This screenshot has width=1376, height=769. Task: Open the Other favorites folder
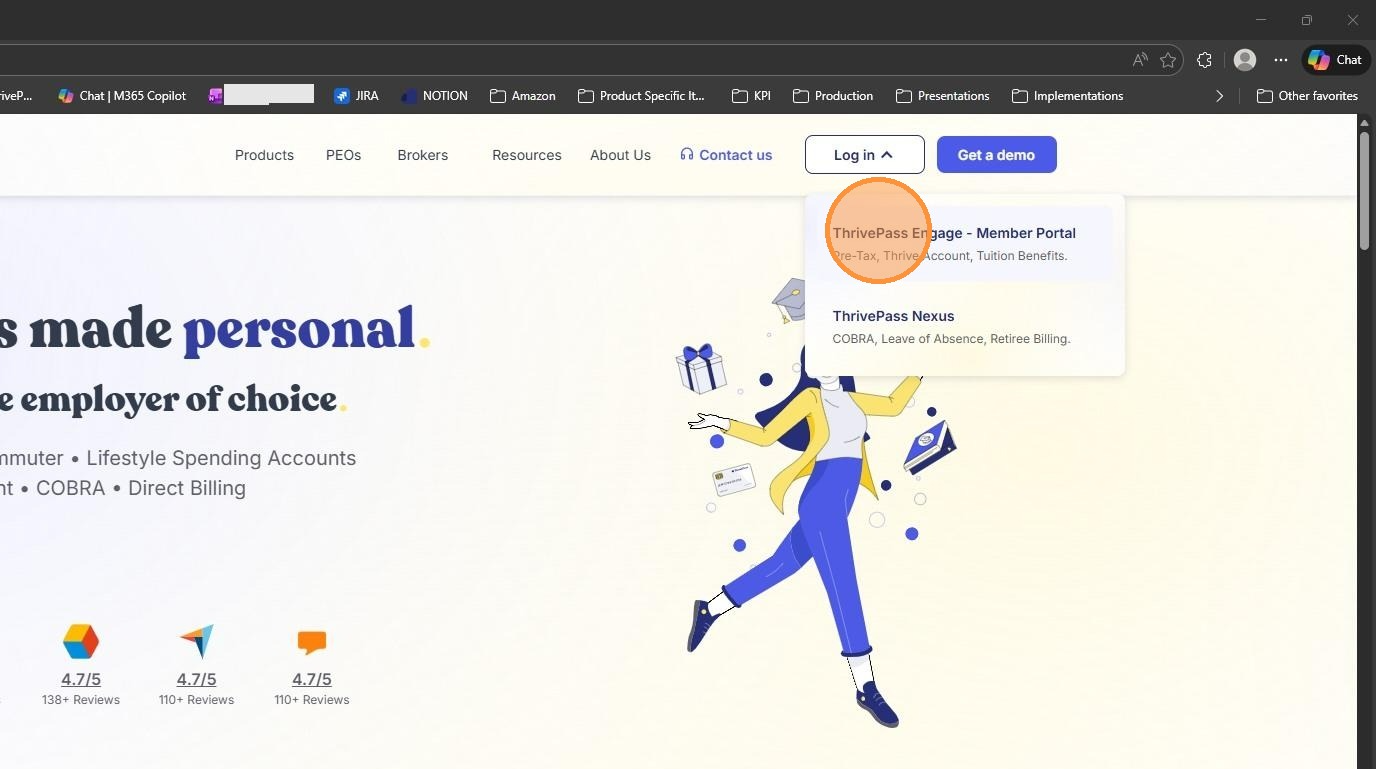click(x=1307, y=96)
